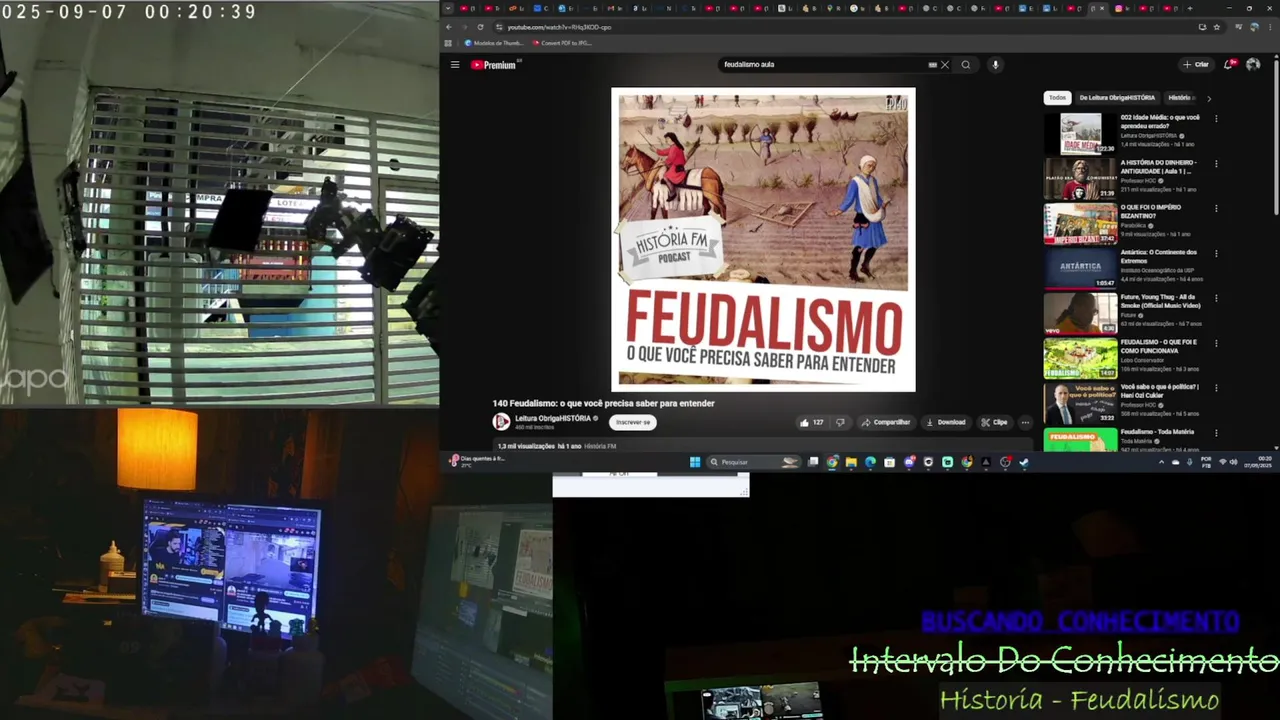Open 'Future, Young Thug - All da Smoke' video
Screen dimensions: 1280x720
pos(1160,301)
